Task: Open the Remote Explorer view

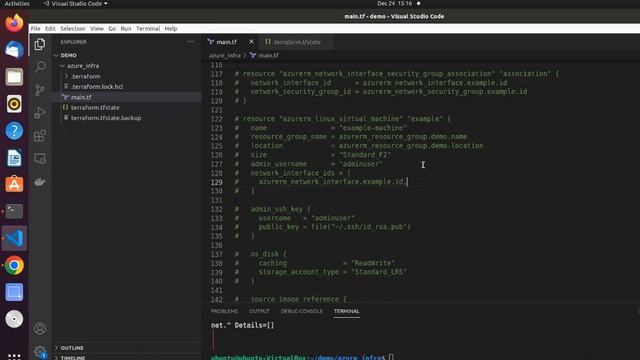Action: pos(40,158)
